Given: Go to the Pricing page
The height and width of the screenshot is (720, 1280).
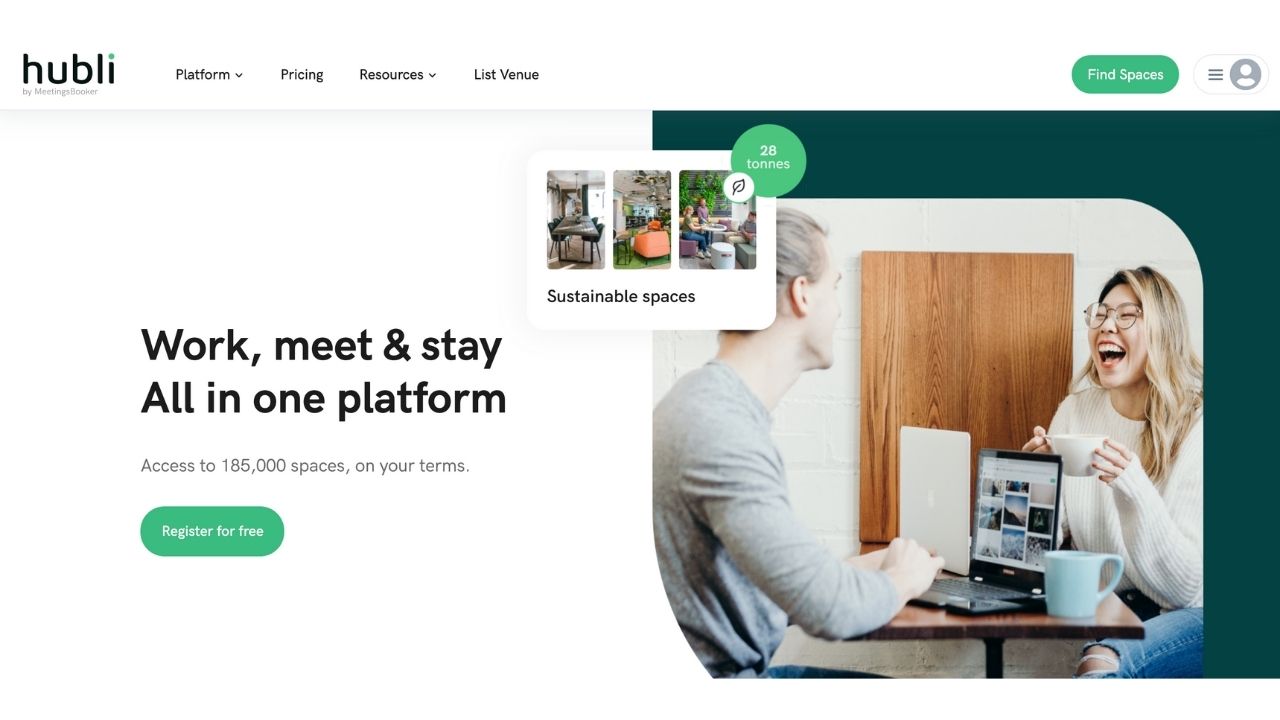Looking at the screenshot, I should click(302, 75).
